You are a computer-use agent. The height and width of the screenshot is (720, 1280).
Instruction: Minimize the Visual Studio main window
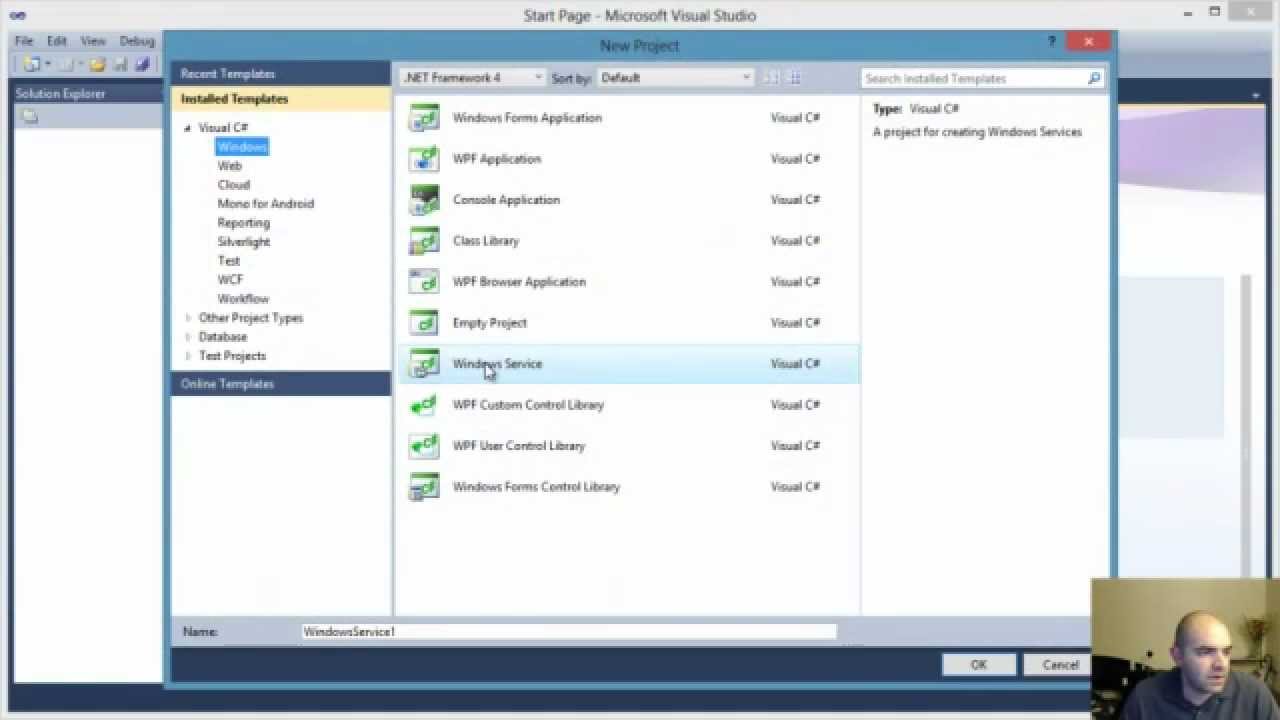tap(1188, 13)
